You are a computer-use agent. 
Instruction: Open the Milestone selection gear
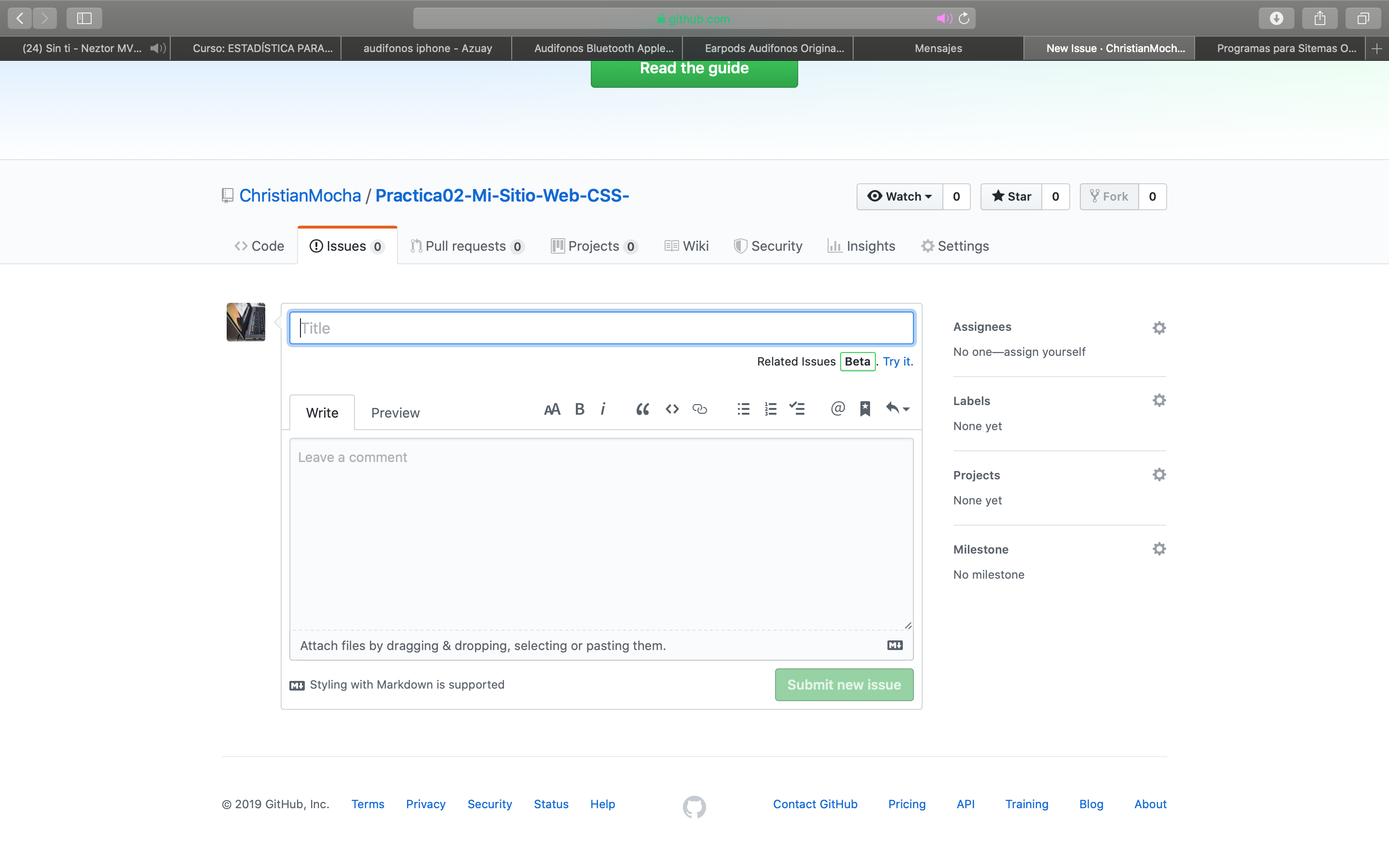[x=1159, y=549]
